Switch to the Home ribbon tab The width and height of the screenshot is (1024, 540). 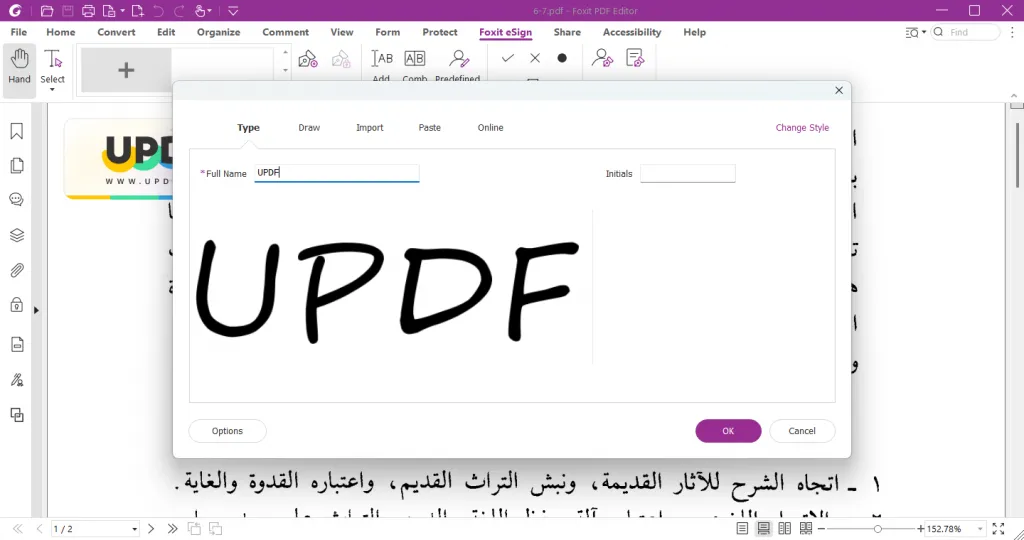(x=61, y=32)
